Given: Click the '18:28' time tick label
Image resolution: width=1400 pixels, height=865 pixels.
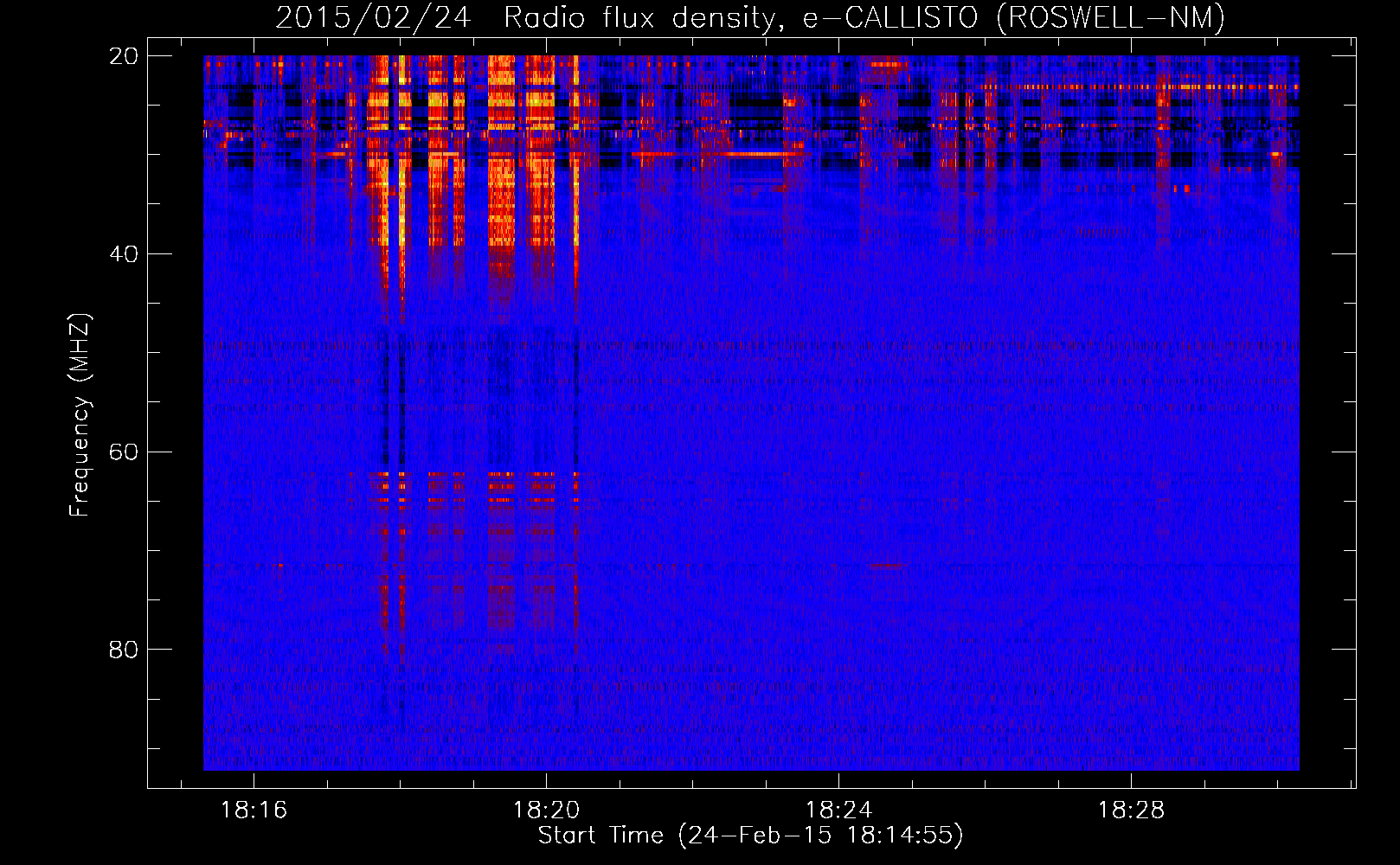Looking at the screenshot, I should point(1131,811).
